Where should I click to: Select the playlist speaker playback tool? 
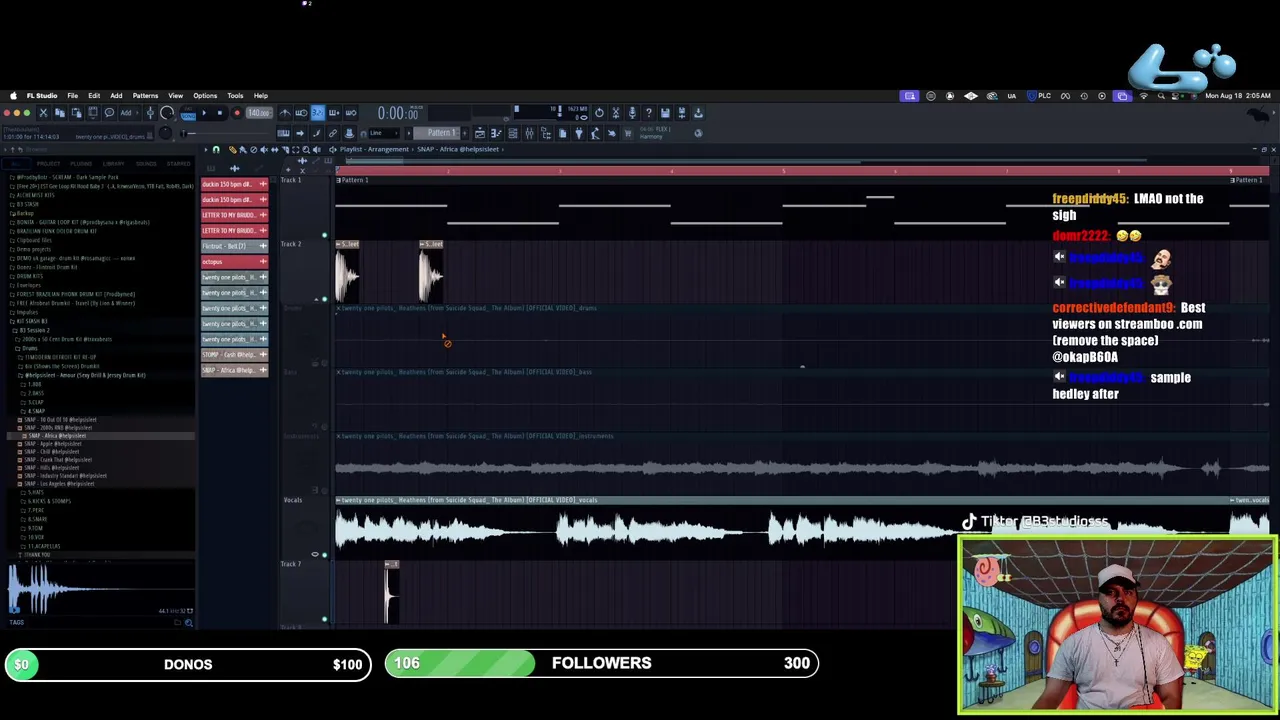(317, 150)
